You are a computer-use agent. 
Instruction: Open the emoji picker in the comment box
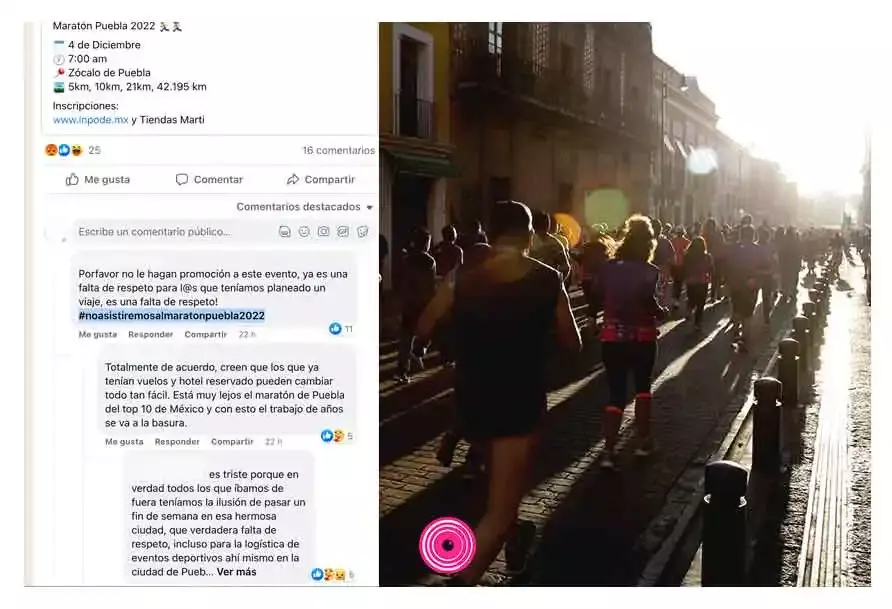tap(304, 232)
